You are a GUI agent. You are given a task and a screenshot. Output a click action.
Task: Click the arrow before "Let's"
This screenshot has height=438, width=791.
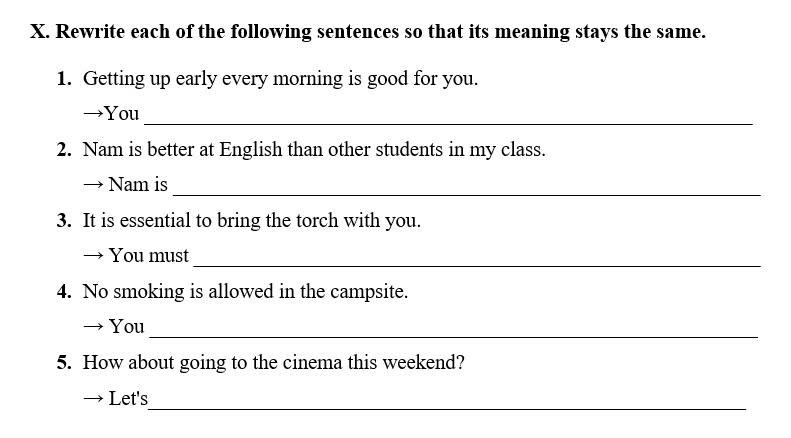point(93,398)
